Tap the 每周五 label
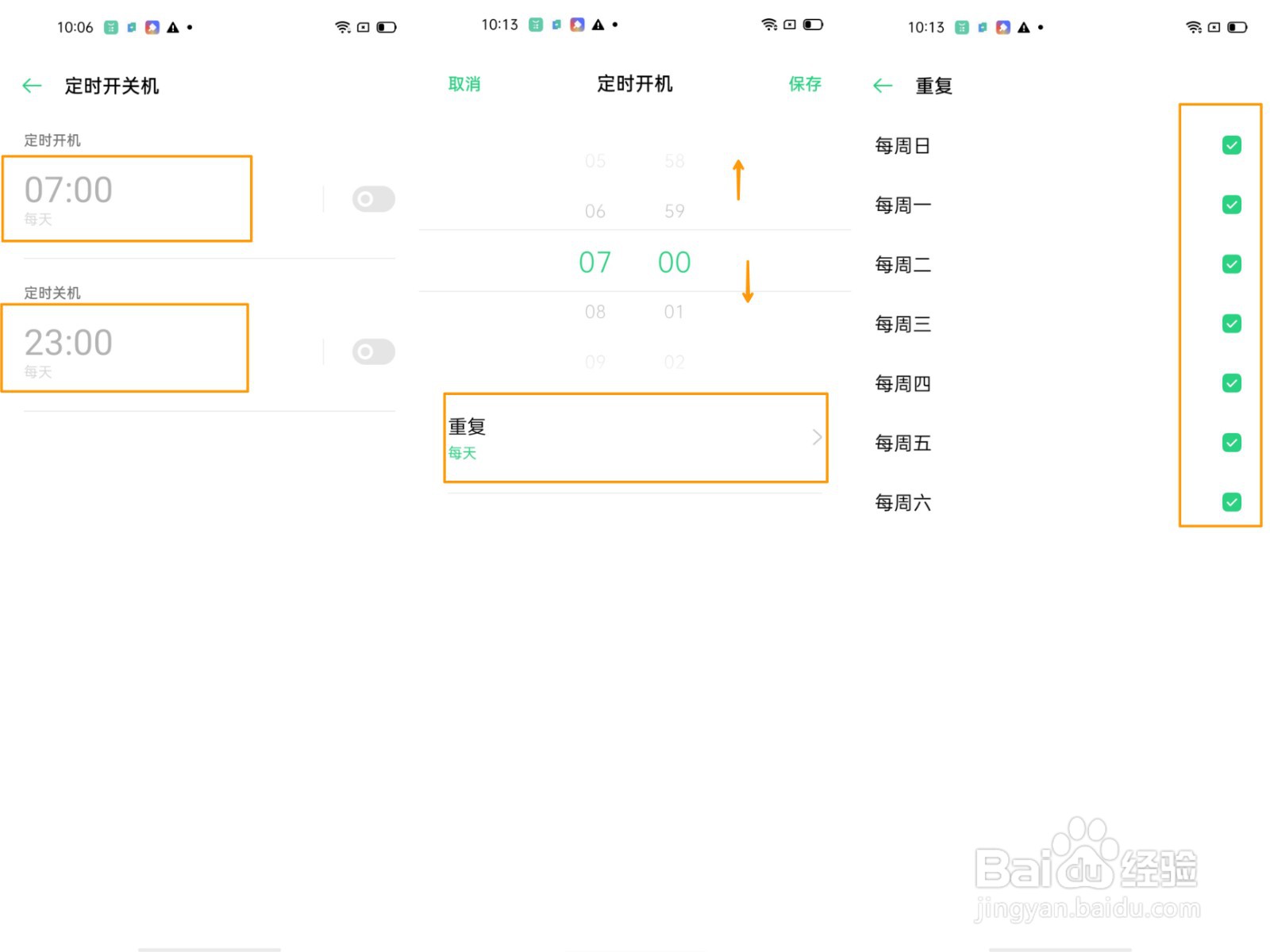This screenshot has width=1270, height=952. pos(902,443)
